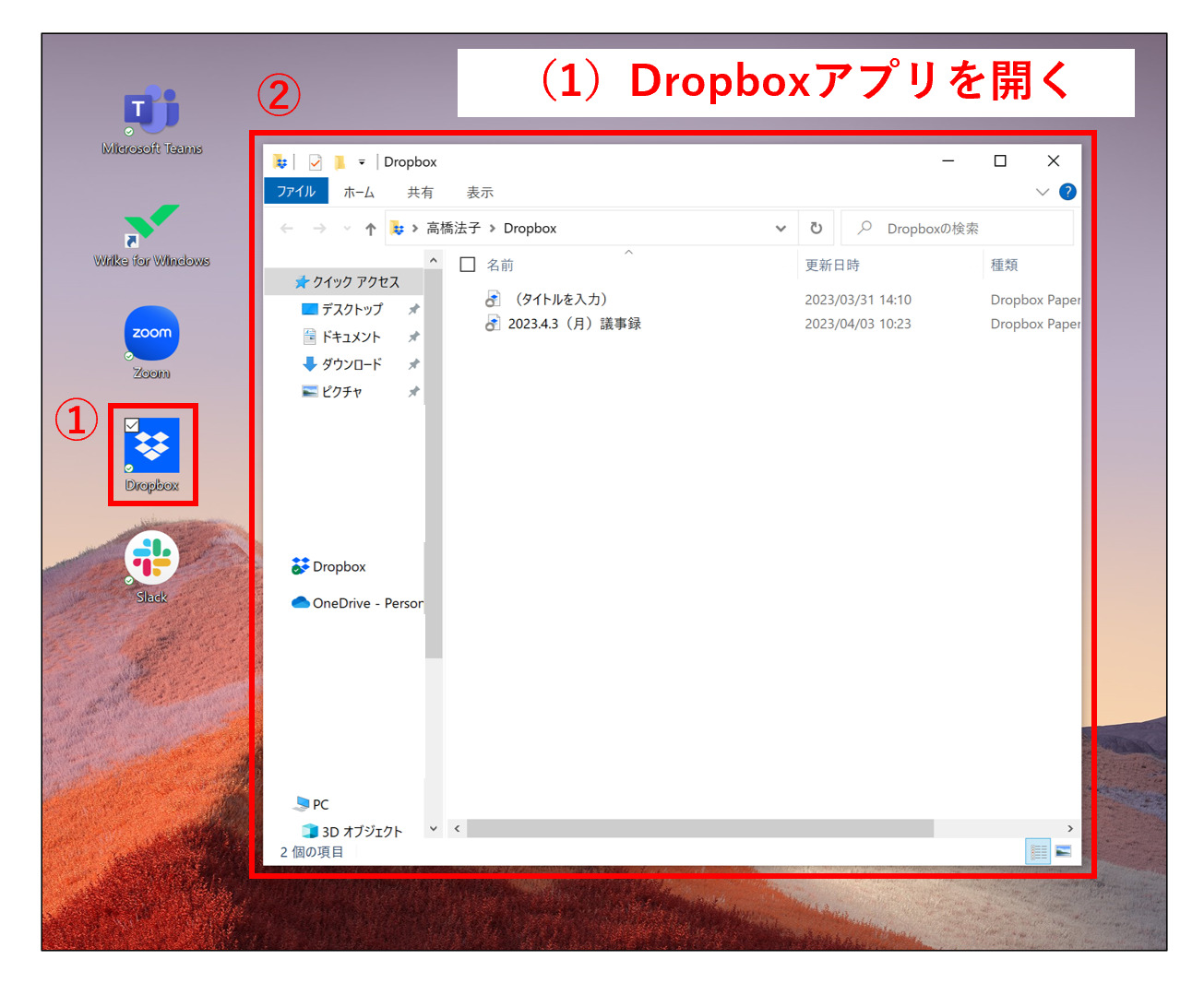Expand the ribbon with chevron
Image resolution: width=1204 pixels, height=983 pixels.
tap(1043, 192)
